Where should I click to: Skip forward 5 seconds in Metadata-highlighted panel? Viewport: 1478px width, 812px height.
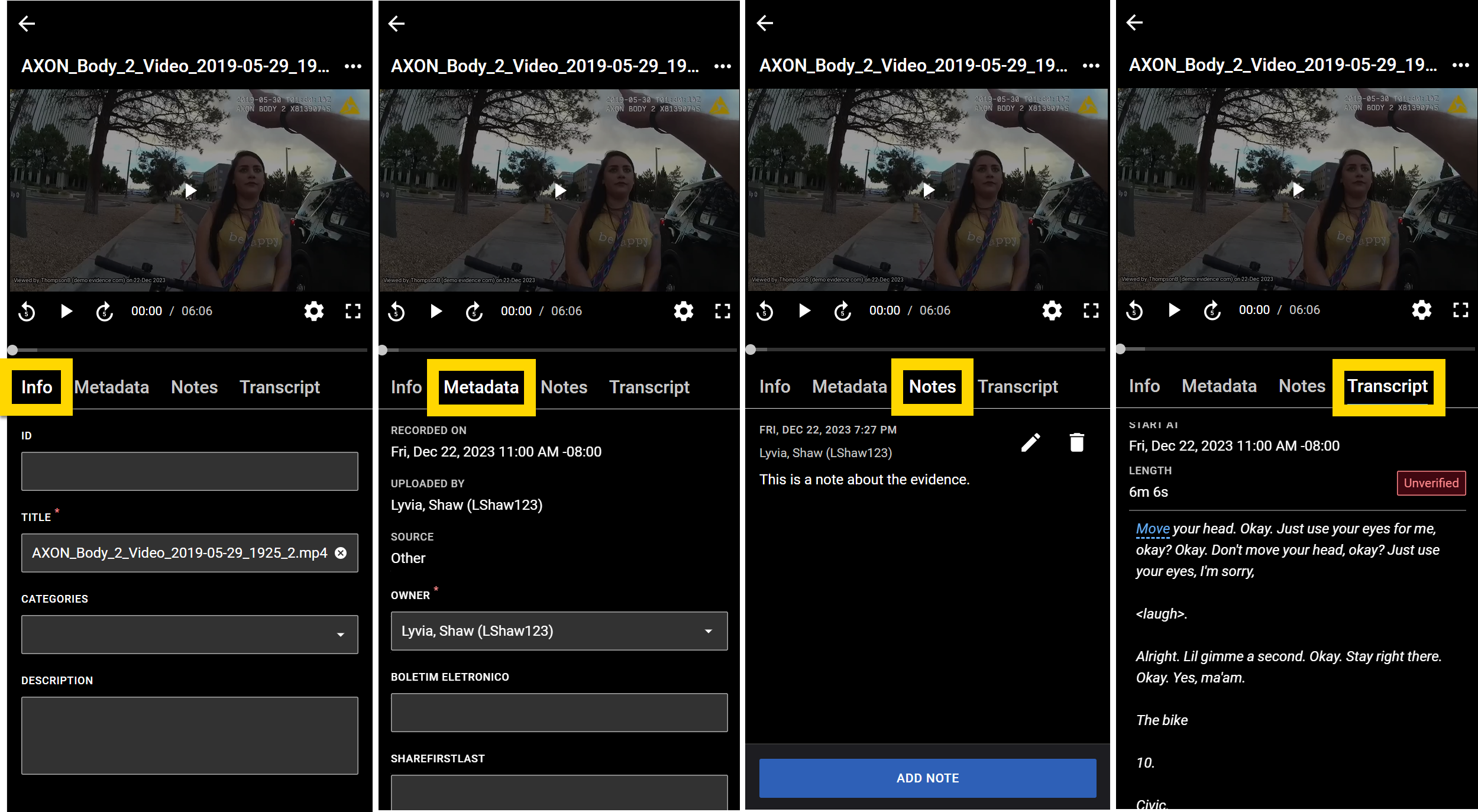[x=474, y=311]
